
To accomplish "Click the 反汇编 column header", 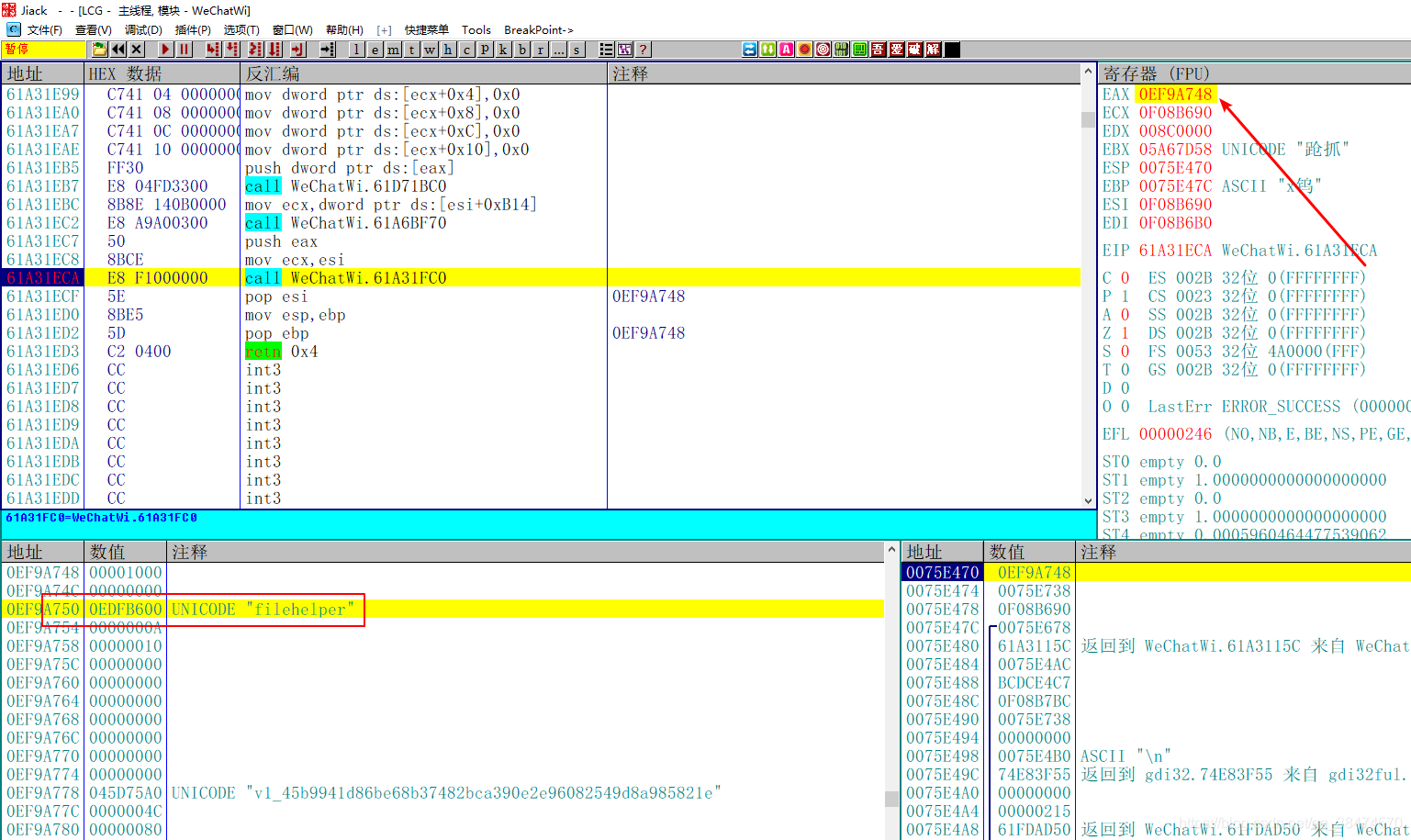I will [x=423, y=73].
